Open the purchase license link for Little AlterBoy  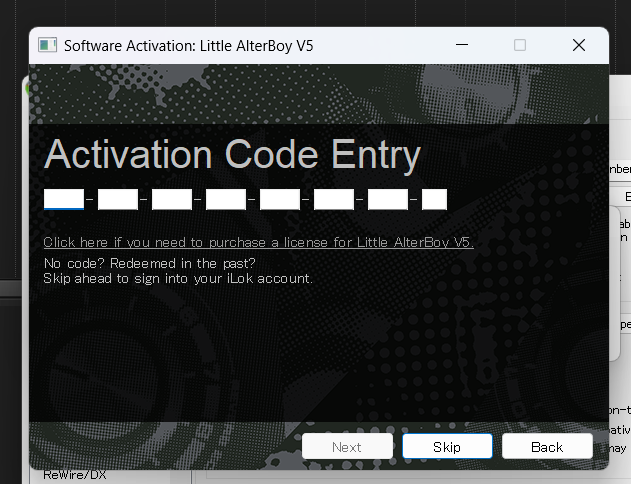[x=258, y=242]
